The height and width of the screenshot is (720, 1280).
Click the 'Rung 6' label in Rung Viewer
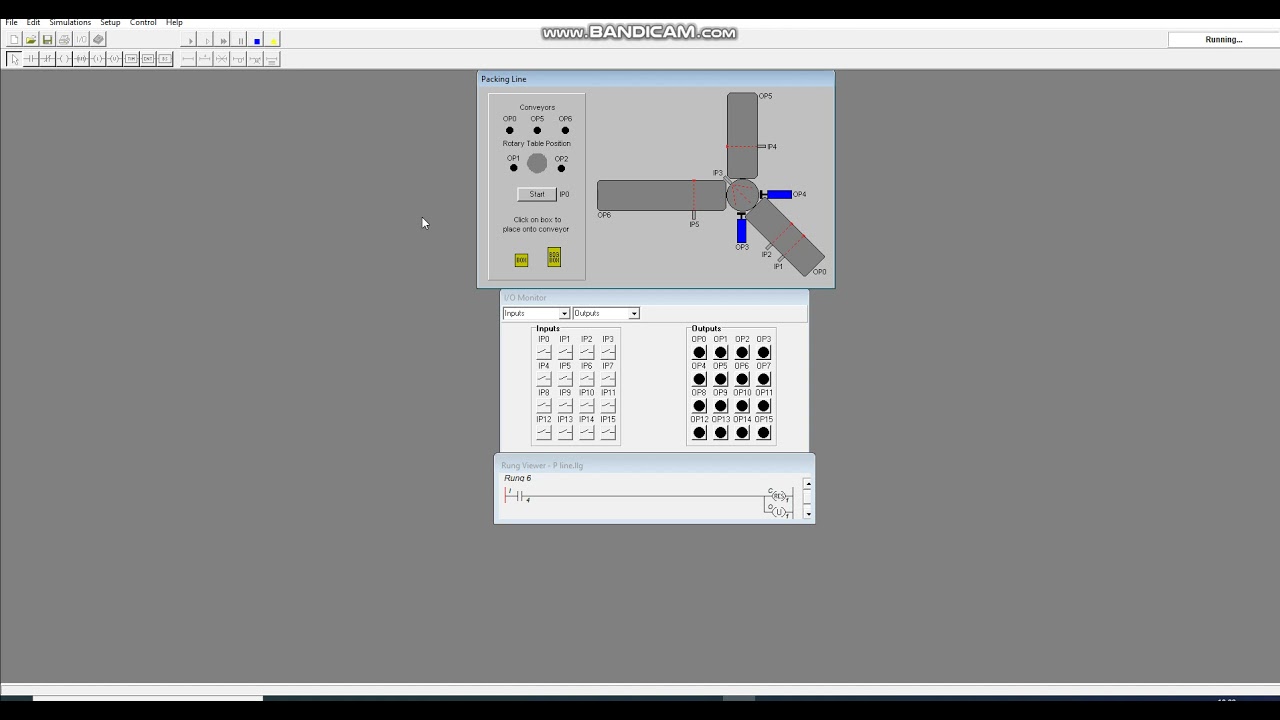(x=517, y=478)
